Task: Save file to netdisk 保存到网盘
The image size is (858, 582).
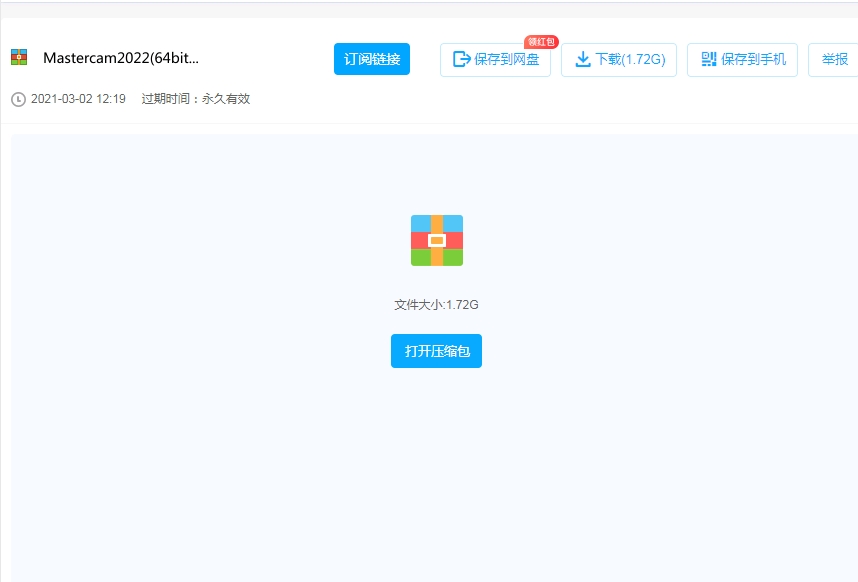Action: (495, 60)
